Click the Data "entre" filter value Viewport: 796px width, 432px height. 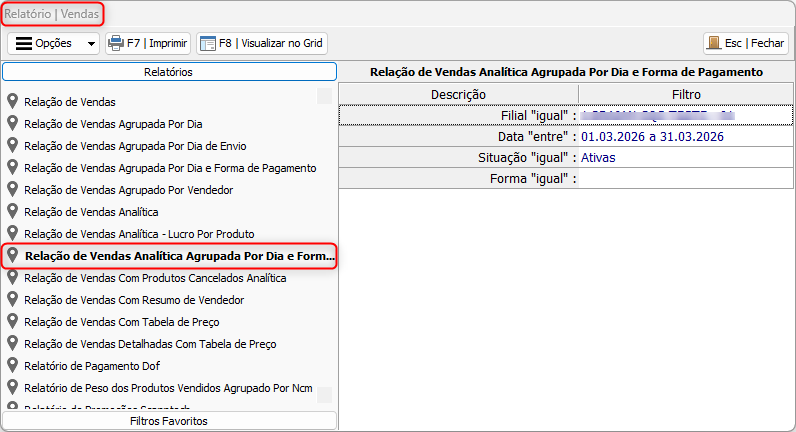point(651,136)
